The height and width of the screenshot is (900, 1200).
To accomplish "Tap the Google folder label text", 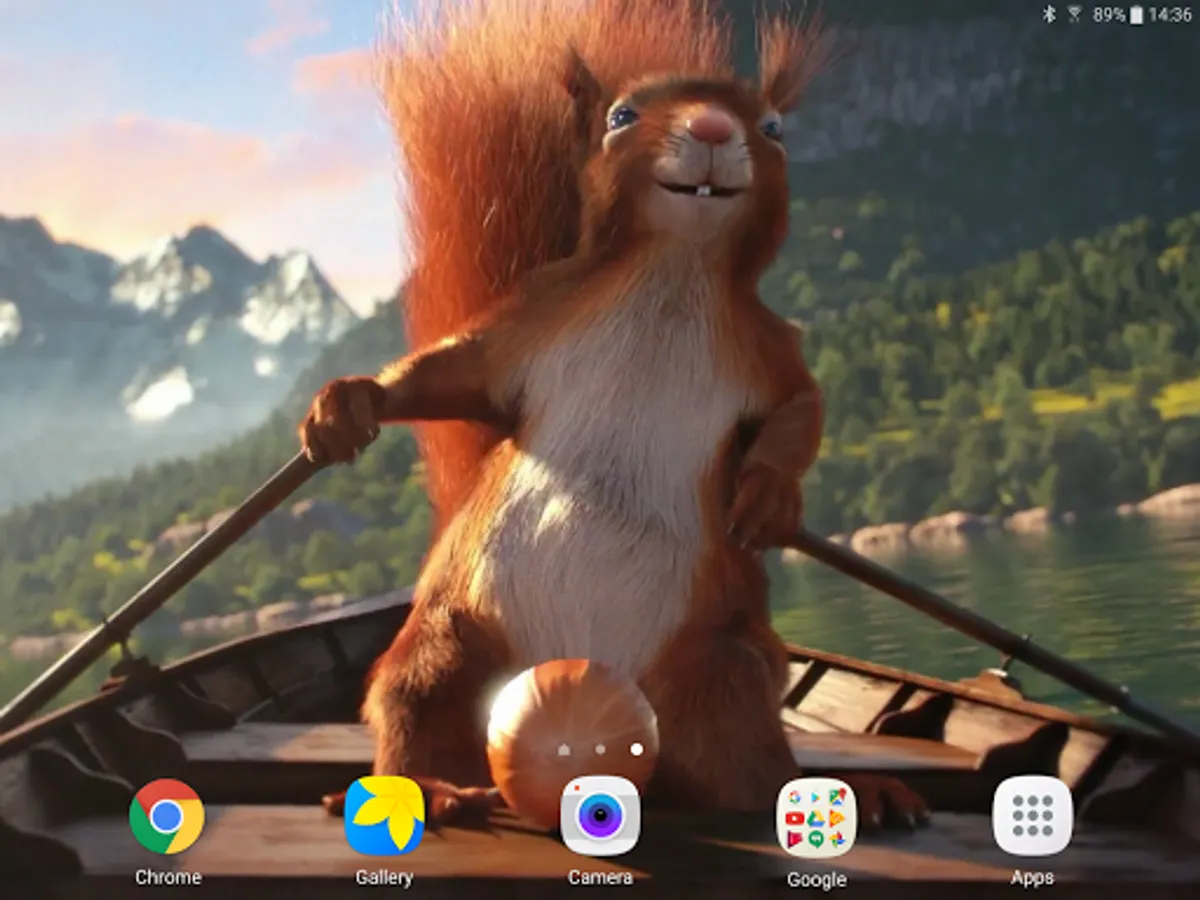I will 816,879.
